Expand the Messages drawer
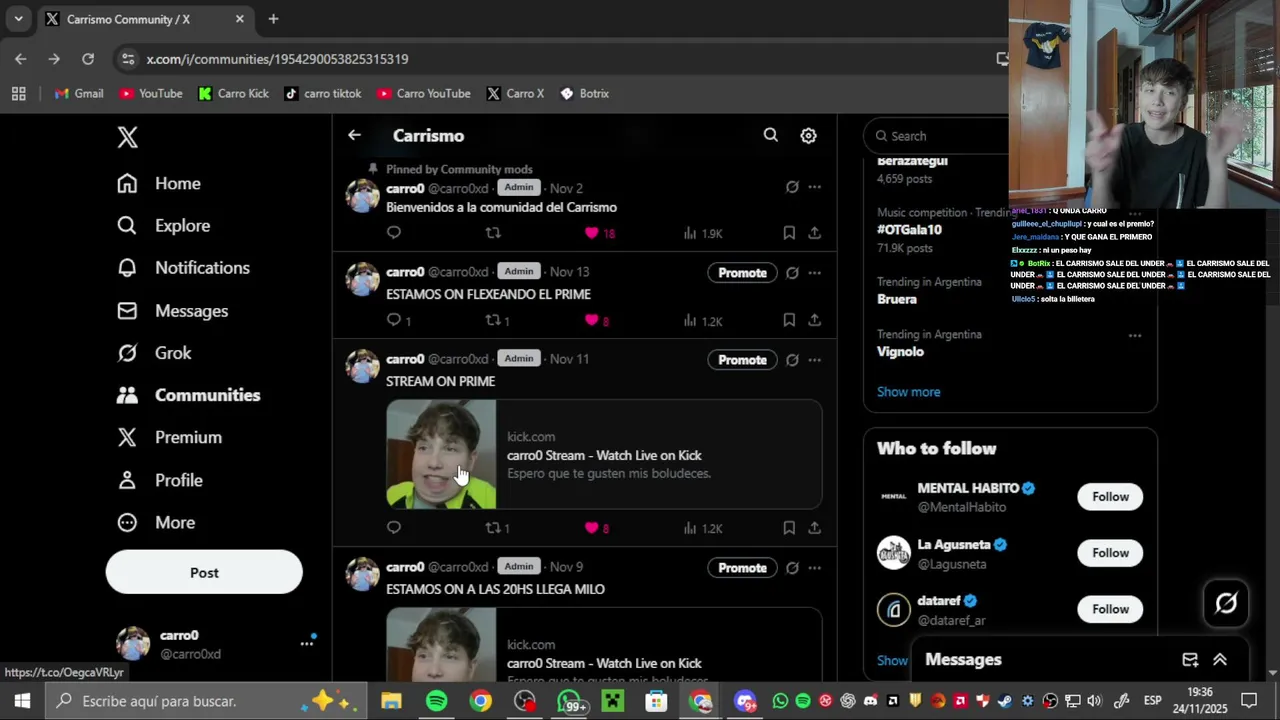This screenshot has width=1280, height=720. (x=1220, y=659)
